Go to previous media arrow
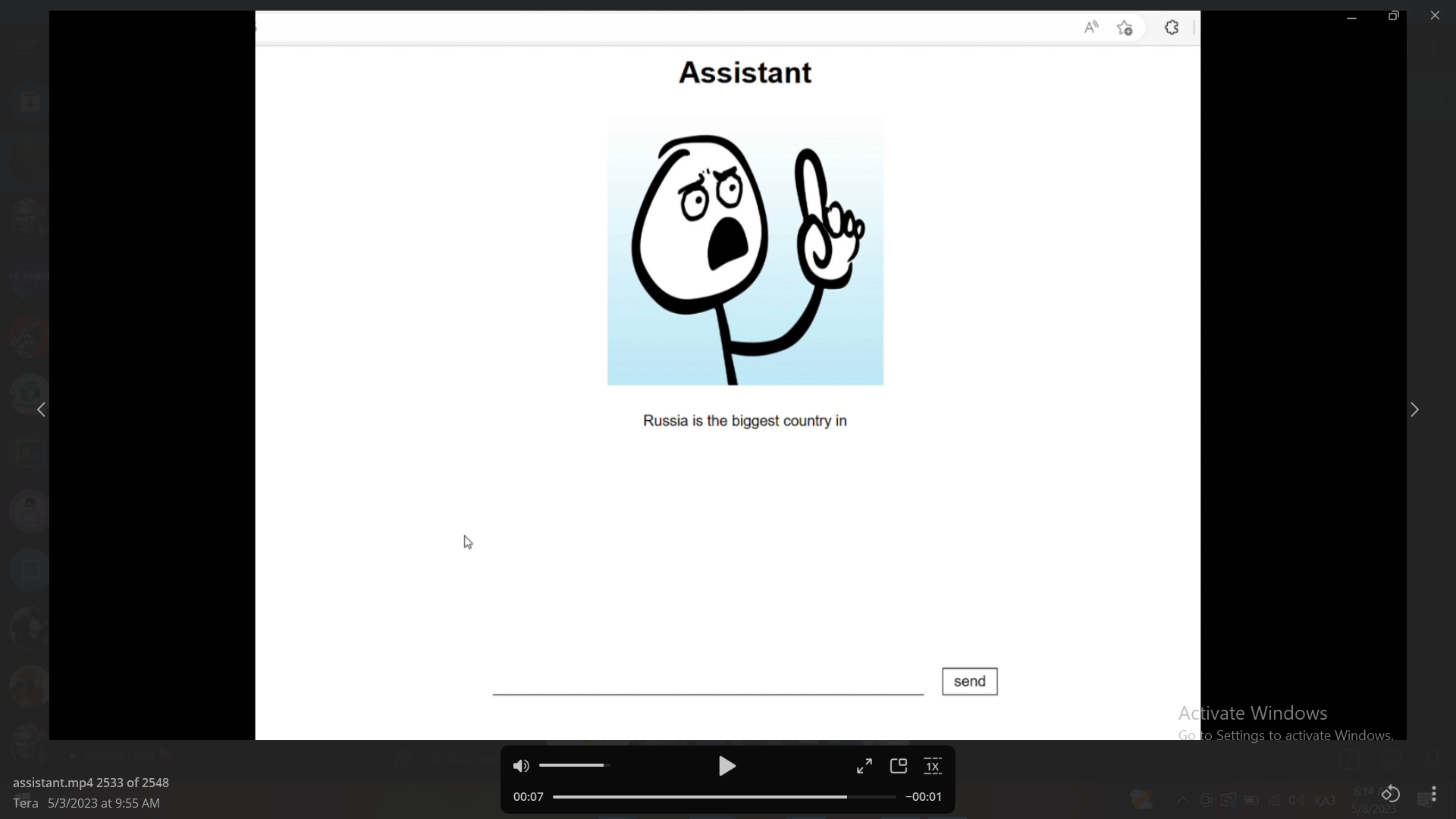Viewport: 1456px width, 819px height. click(x=42, y=409)
